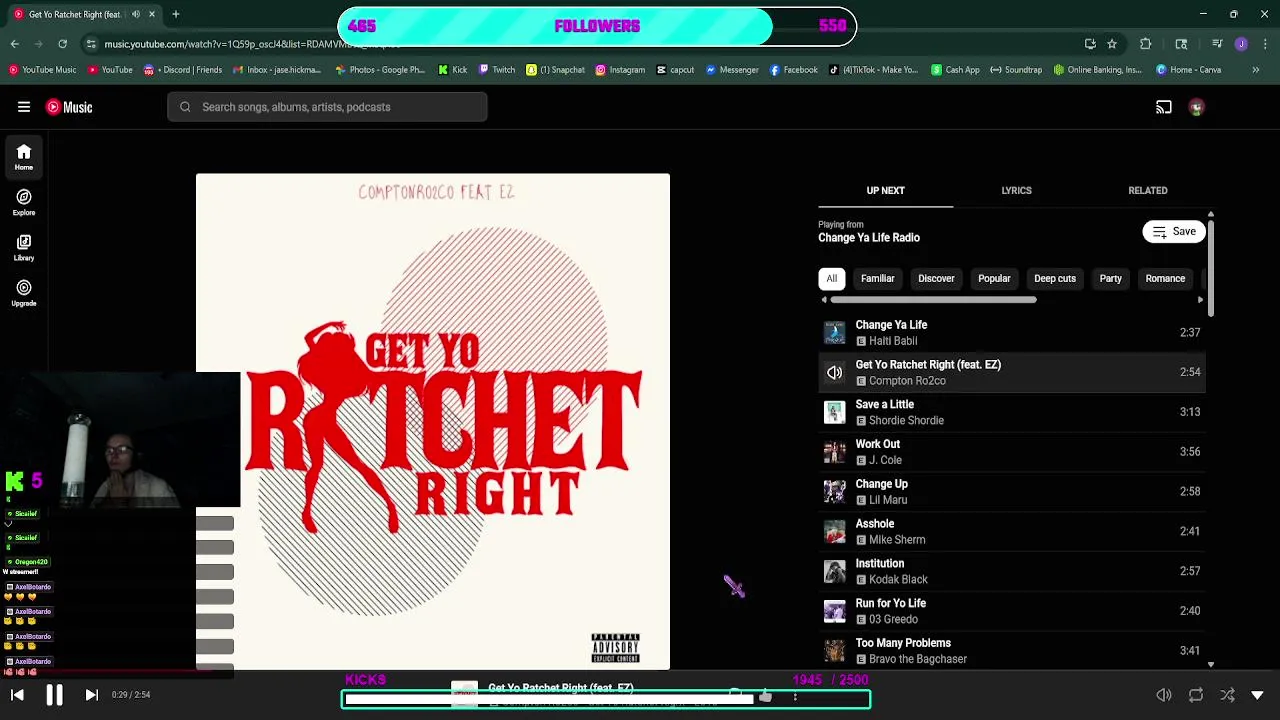Go to Home in the sidebar

24,157
